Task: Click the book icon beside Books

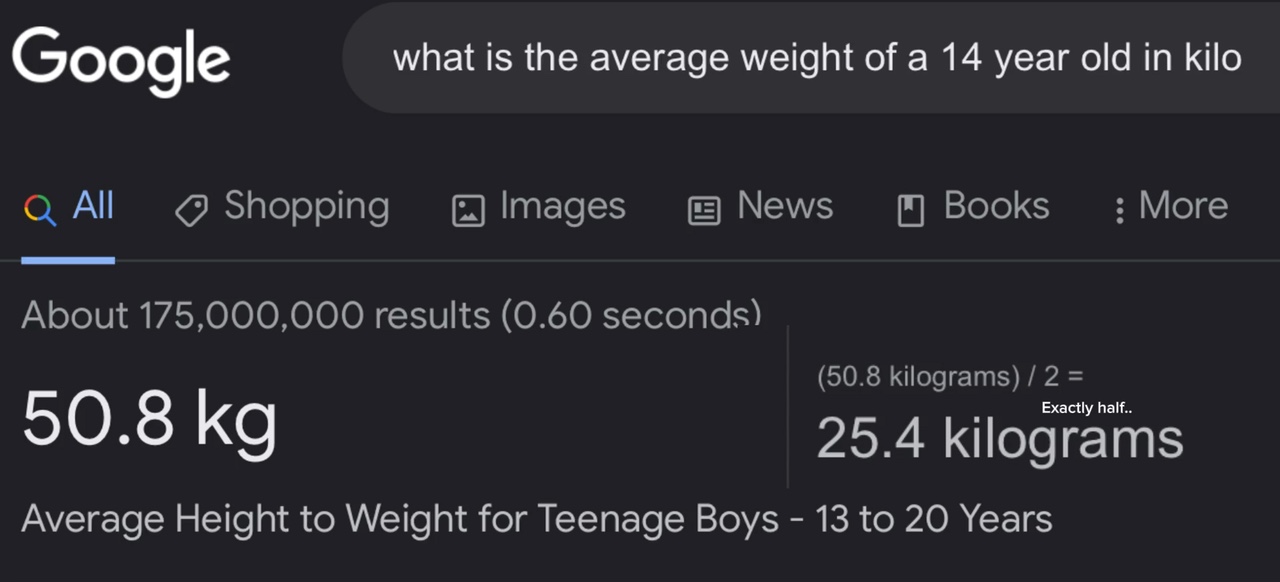Action: [908, 206]
